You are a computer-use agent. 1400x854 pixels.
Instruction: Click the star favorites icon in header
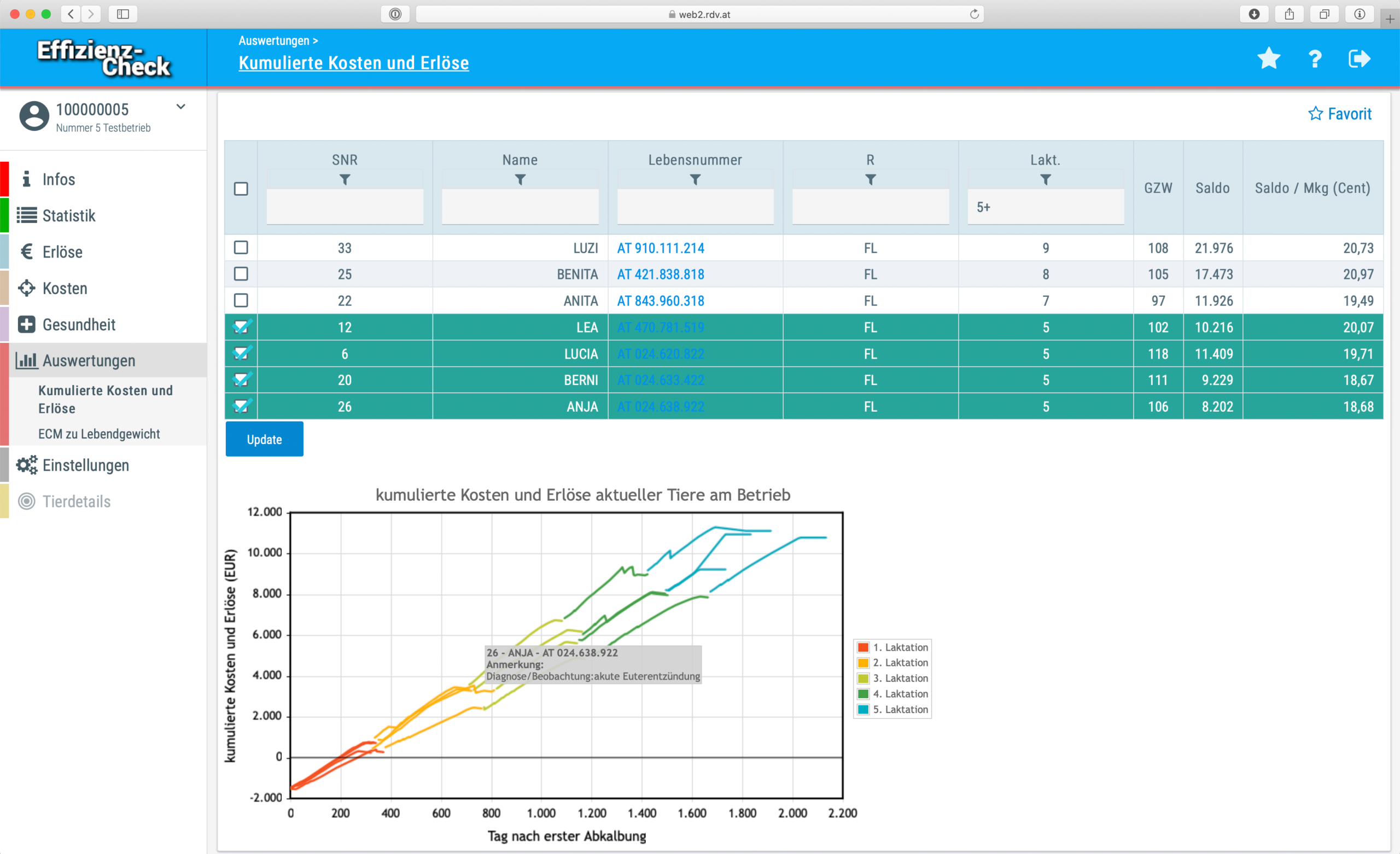point(1268,59)
